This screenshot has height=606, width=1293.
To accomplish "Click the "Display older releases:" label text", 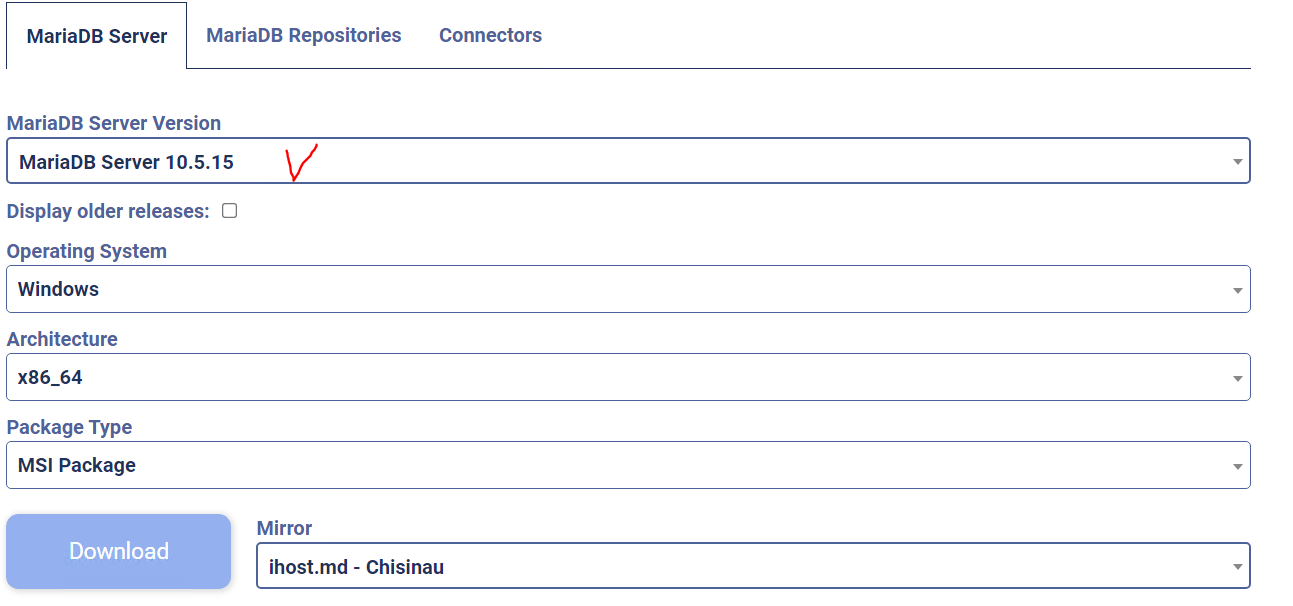I will pyautogui.click(x=108, y=211).
